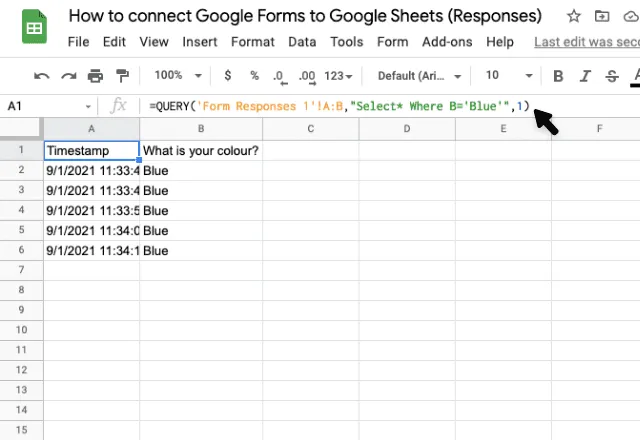Toggle Italic formatting

click(x=585, y=76)
